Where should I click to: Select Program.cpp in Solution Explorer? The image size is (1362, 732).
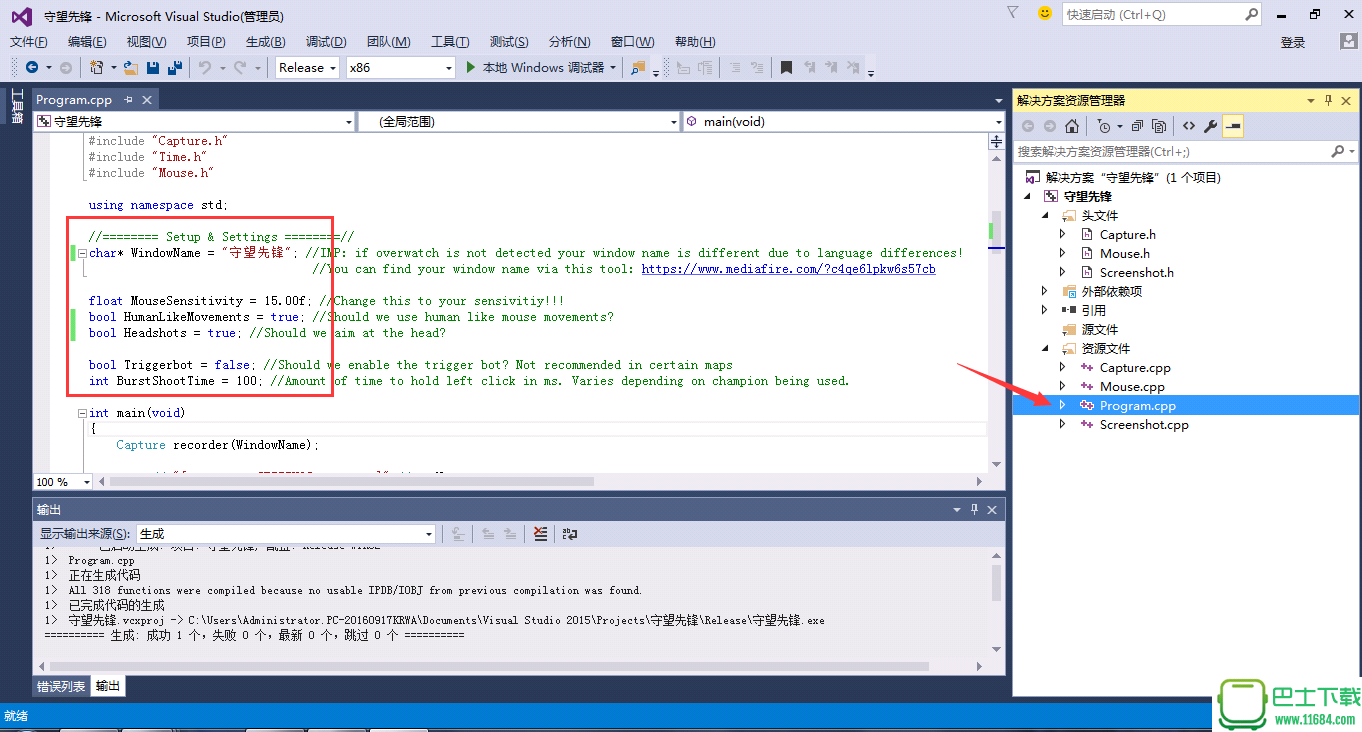click(1138, 405)
